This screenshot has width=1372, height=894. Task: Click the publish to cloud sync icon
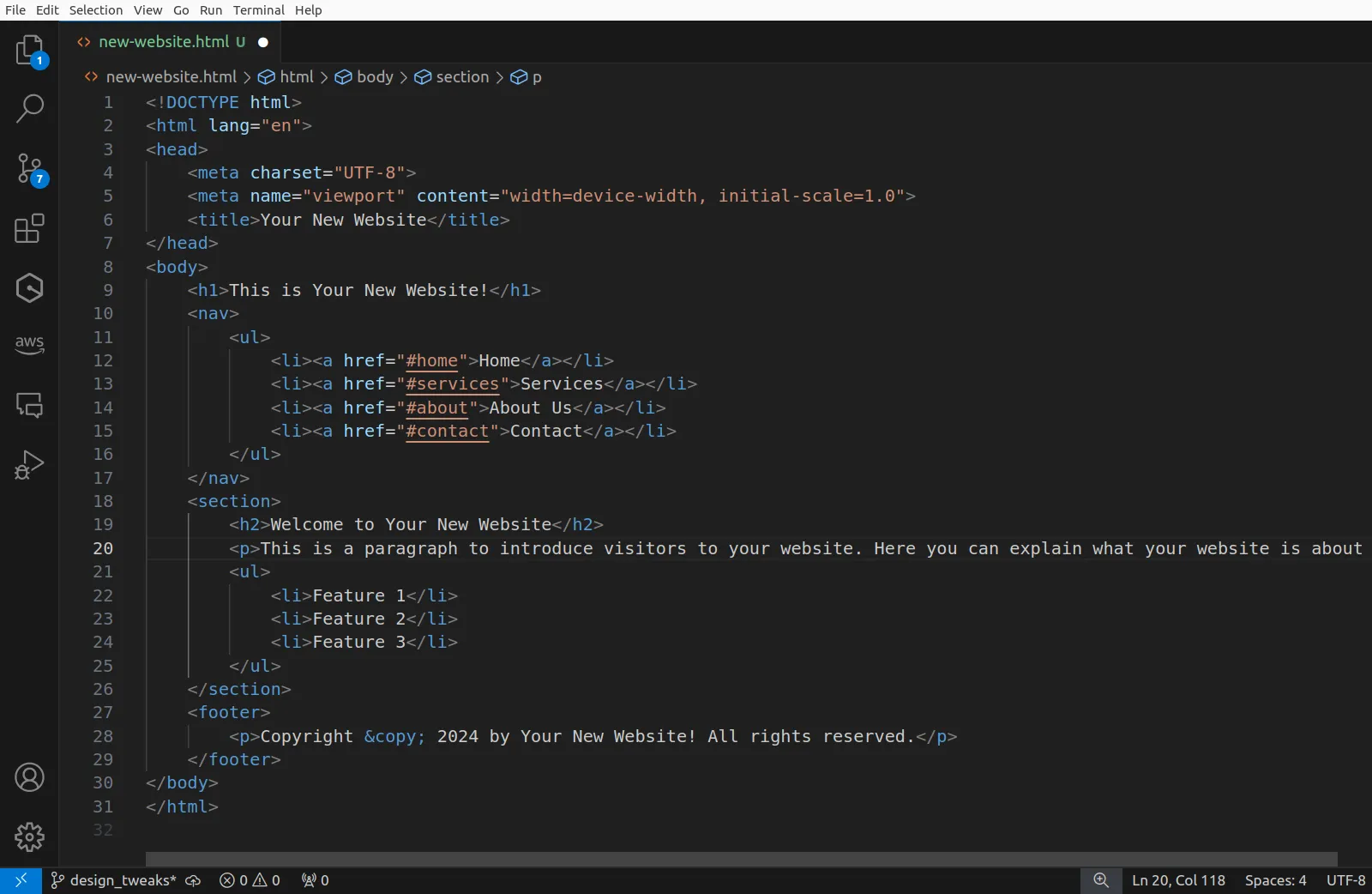(x=193, y=880)
